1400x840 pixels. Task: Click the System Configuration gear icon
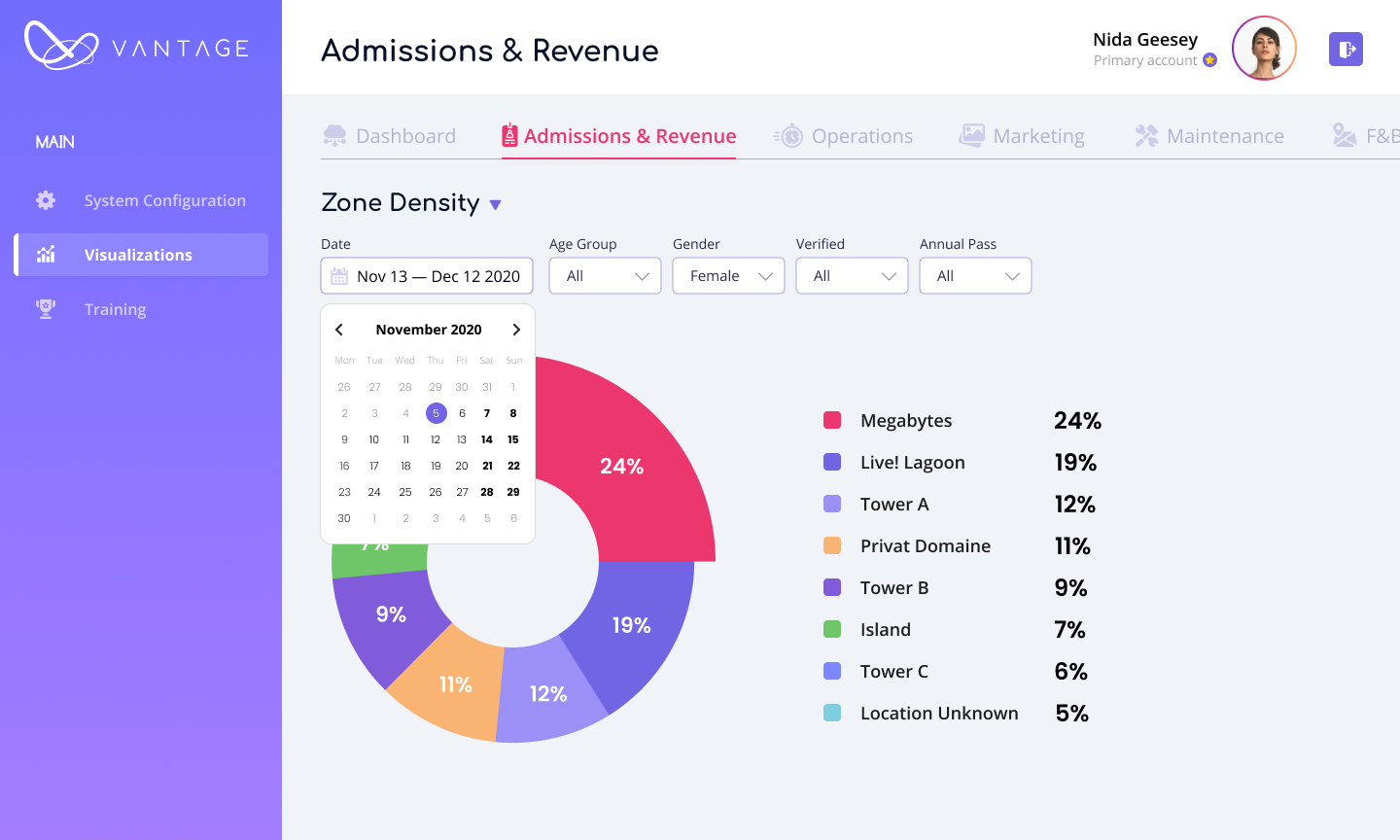tap(46, 200)
